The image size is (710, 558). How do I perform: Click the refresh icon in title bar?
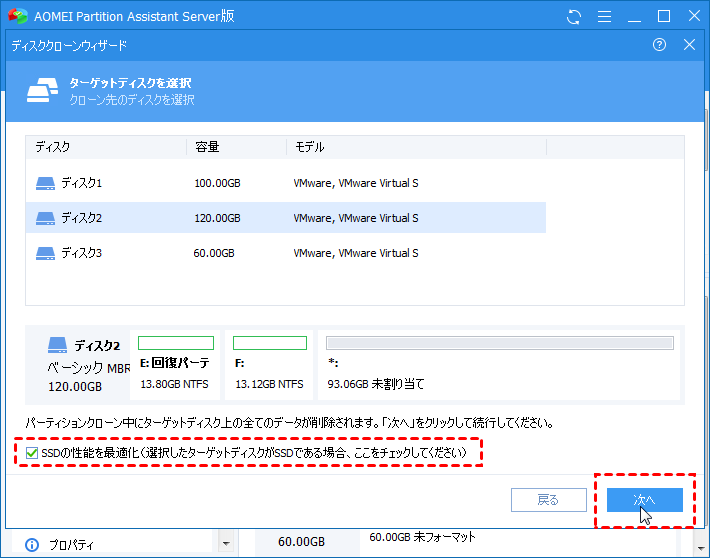[574, 17]
